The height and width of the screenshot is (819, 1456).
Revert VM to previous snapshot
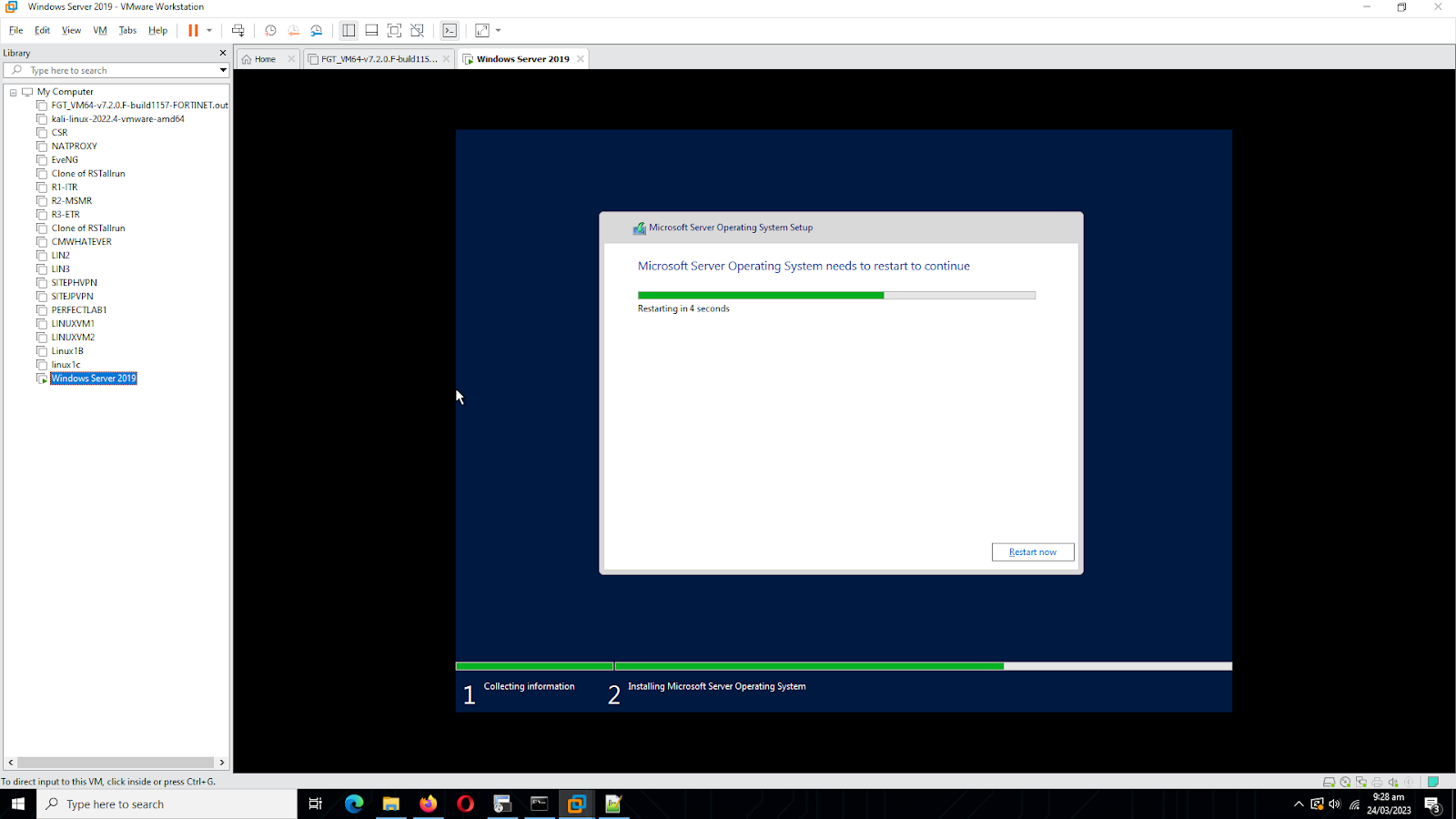(293, 30)
